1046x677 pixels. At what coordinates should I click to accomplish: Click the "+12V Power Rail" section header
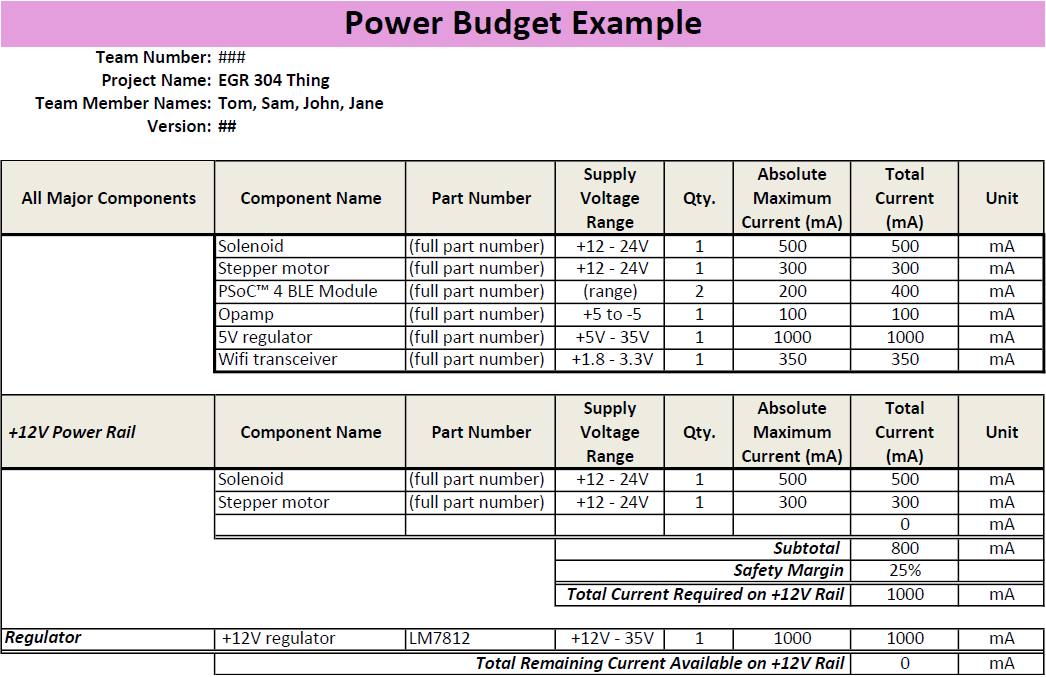click(72, 432)
